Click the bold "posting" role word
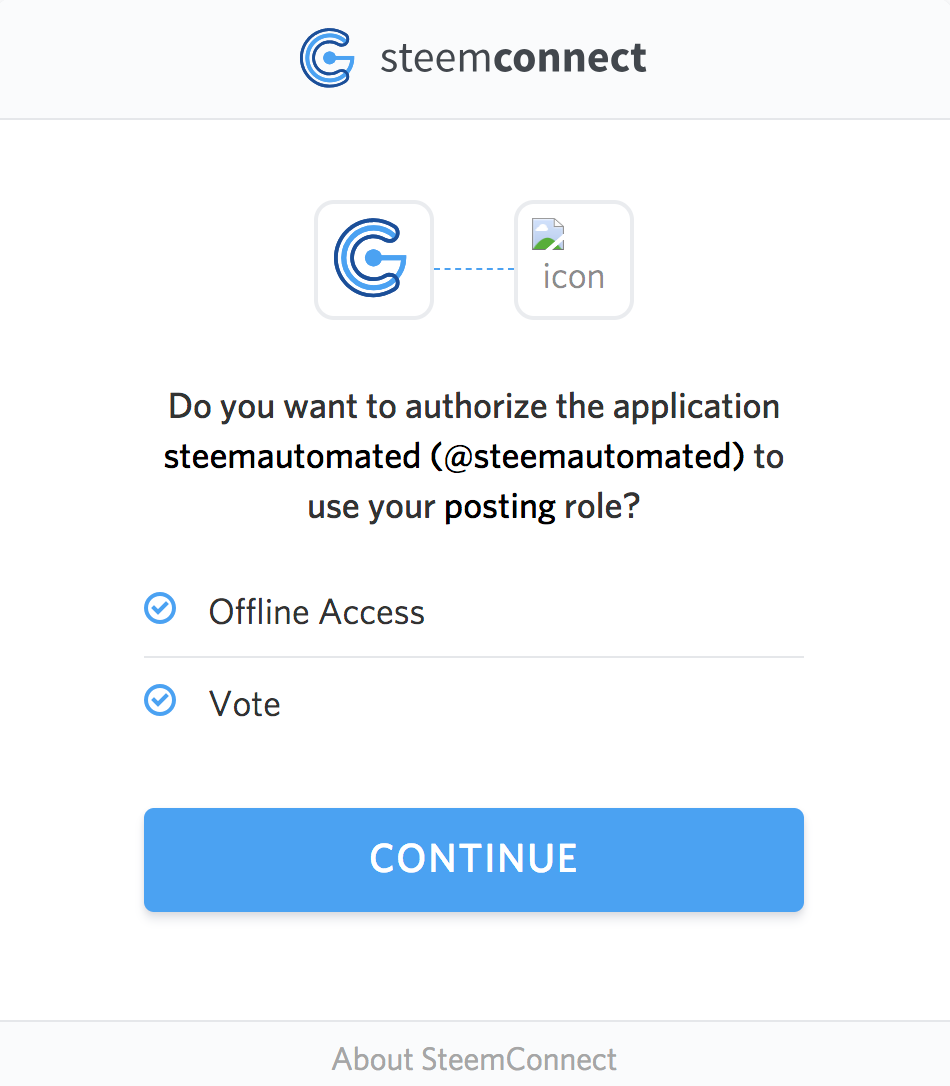This screenshot has width=950, height=1086. [499, 508]
